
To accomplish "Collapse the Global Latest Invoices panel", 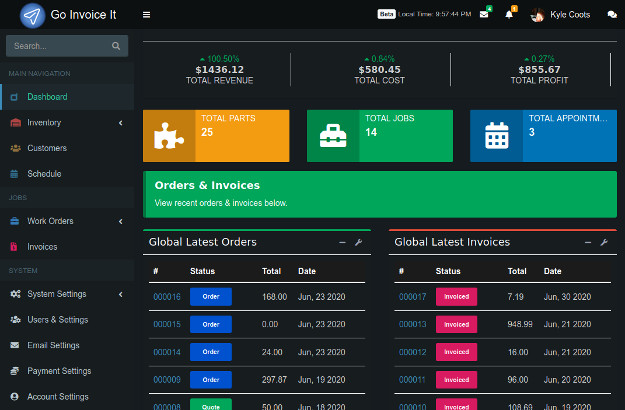I will 588,242.
